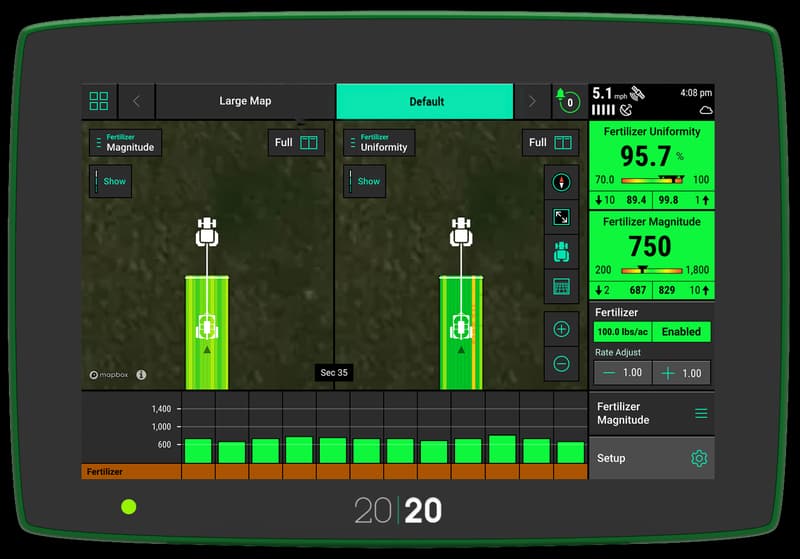Click the Uniformity range bar 70.0 to 100
Screen dimensions: 800x559
coord(653,180)
